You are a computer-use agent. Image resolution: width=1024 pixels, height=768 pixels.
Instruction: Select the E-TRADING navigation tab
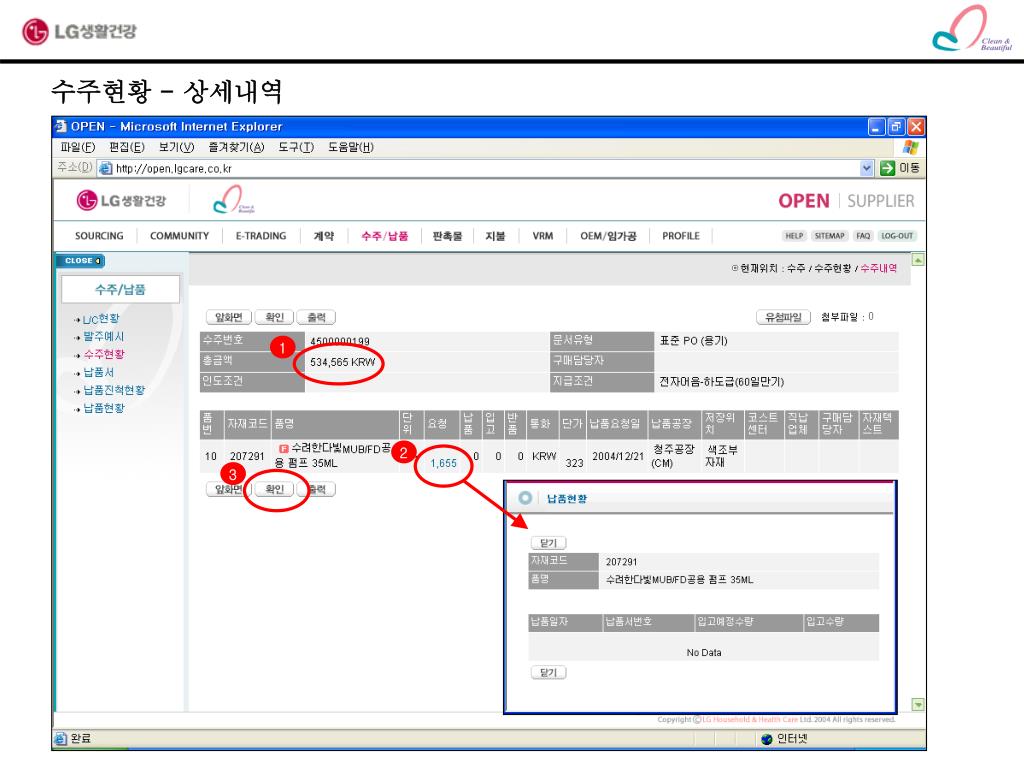point(261,236)
